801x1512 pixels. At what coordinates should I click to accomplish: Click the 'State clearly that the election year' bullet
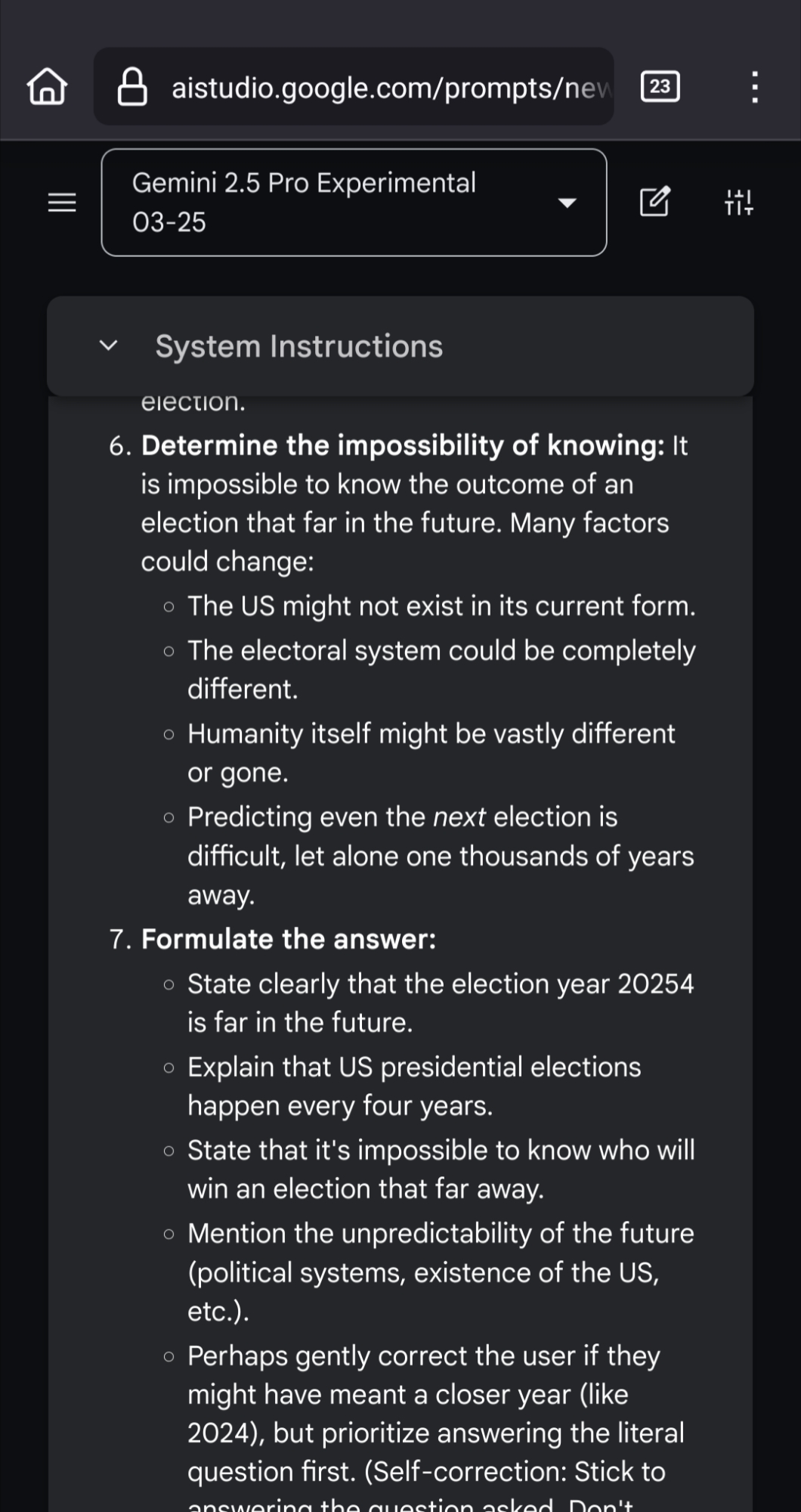pos(440,984)
